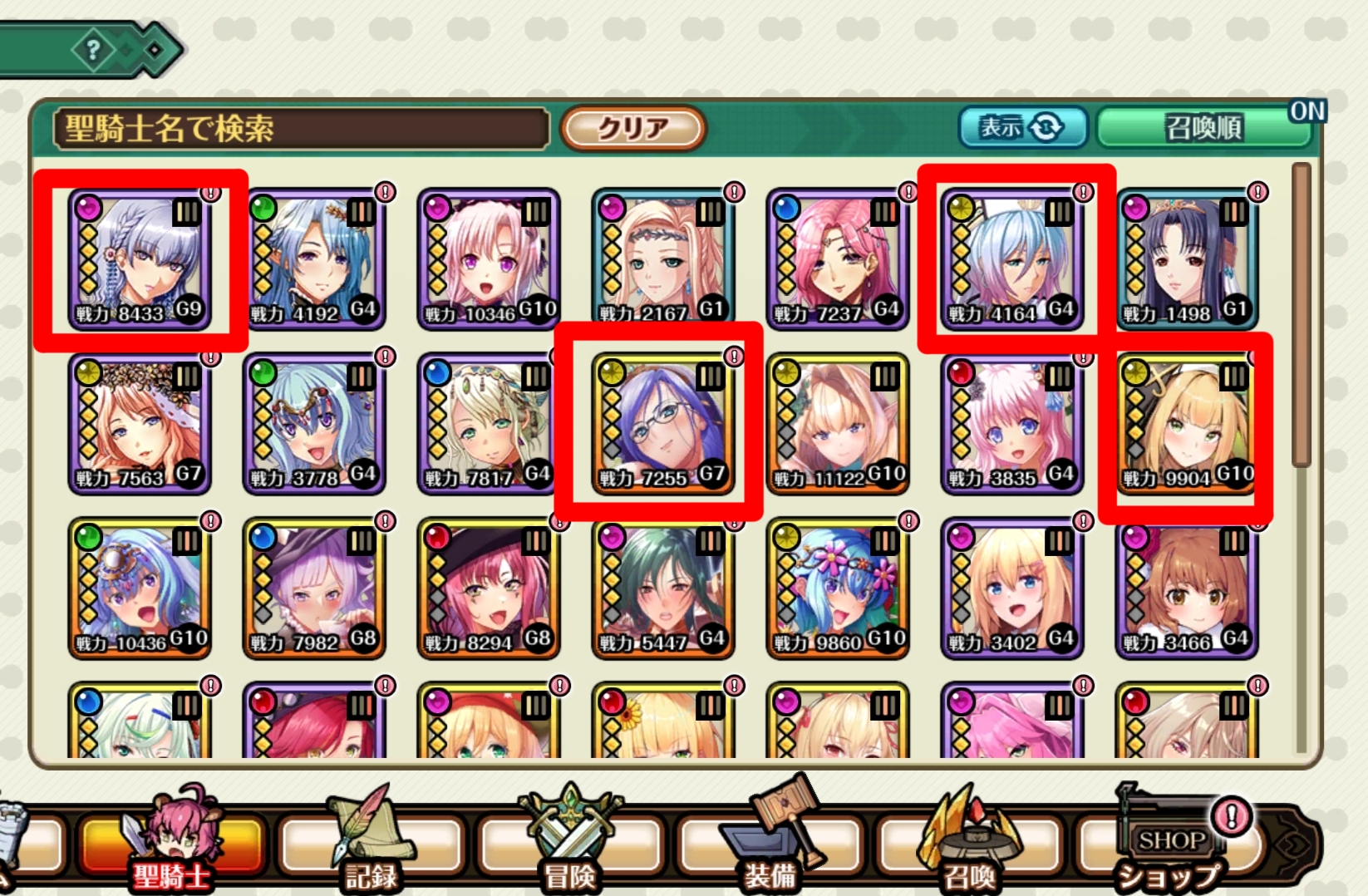Select the knight with 戦力 10346 G10
The width and height of the screenshot is (1368, 896).
(489, 259)
